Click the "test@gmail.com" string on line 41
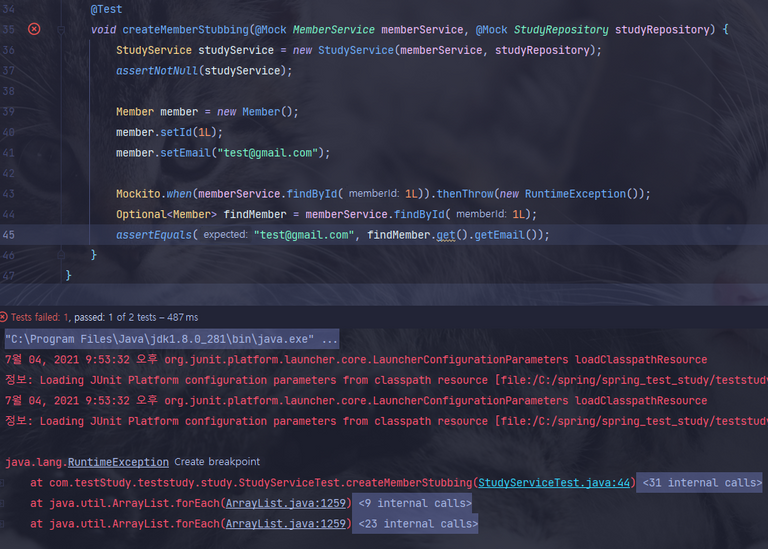The height and width of the screenshot is (549, 768). tap(267, 153)
